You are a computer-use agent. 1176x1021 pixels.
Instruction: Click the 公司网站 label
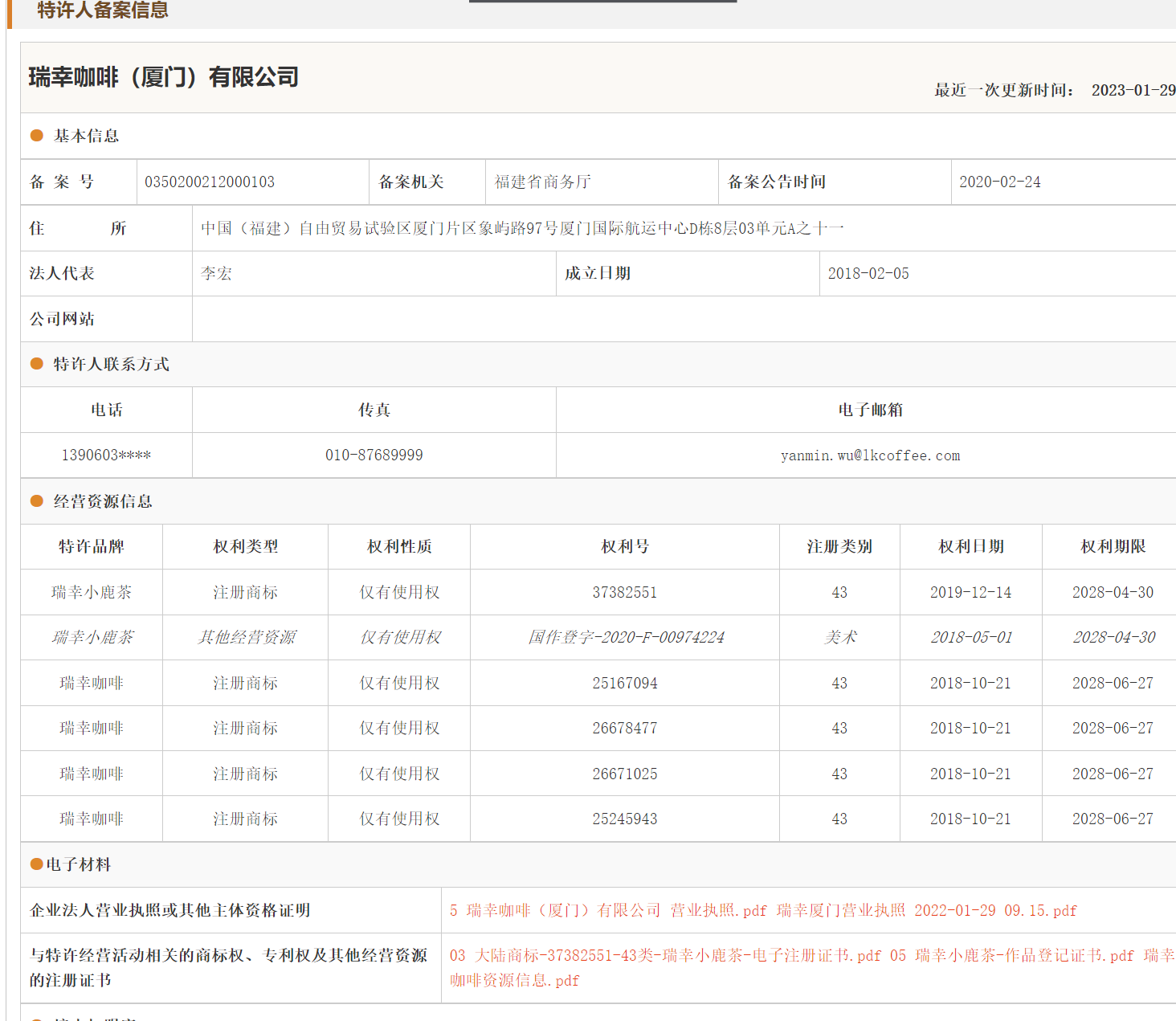(62, 319)
